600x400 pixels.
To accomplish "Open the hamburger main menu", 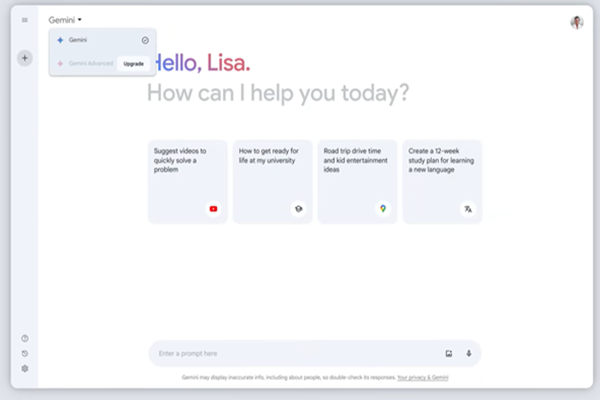I will (25, 20).
